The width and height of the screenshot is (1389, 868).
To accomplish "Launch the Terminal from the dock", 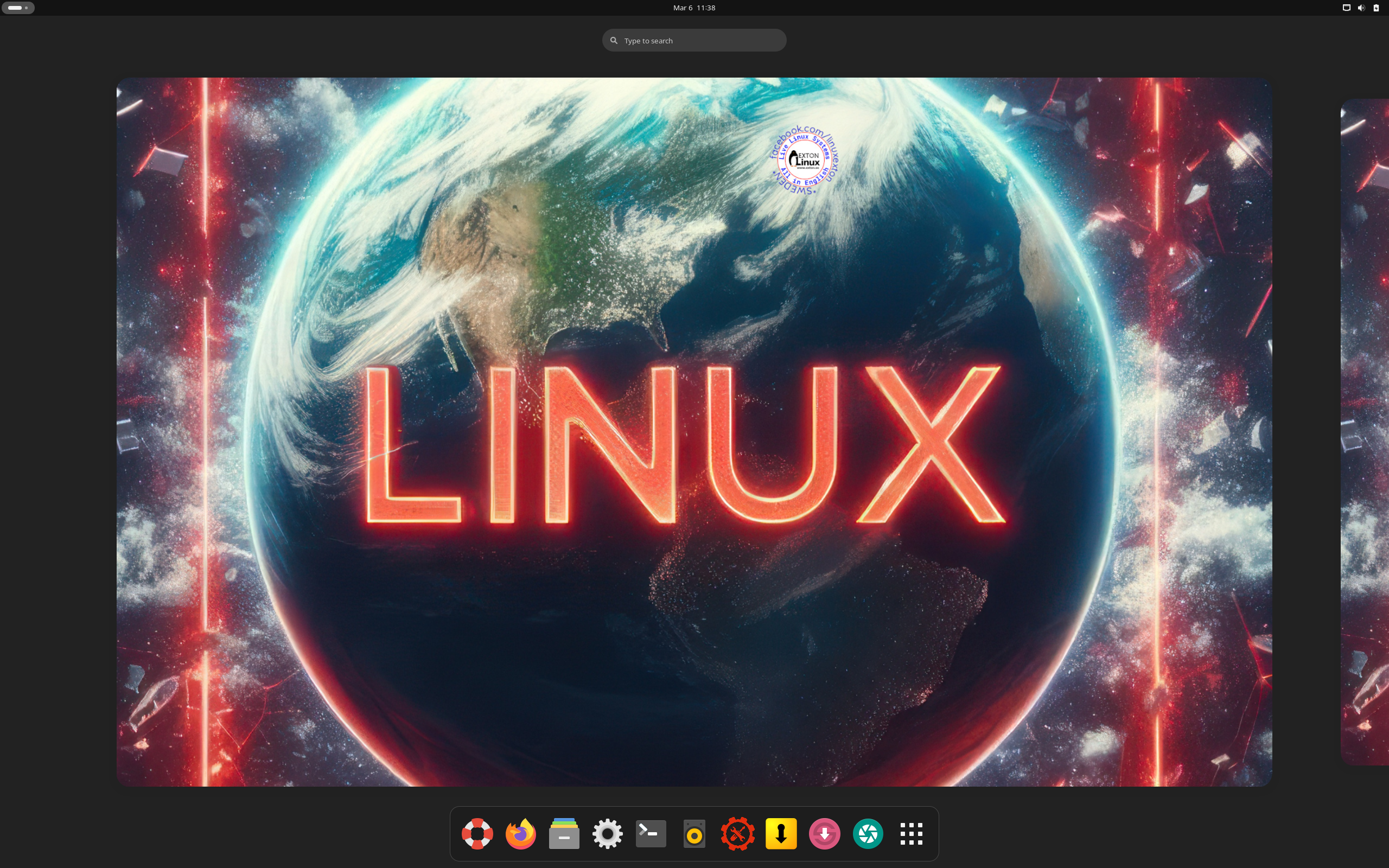I will (651, 834).
